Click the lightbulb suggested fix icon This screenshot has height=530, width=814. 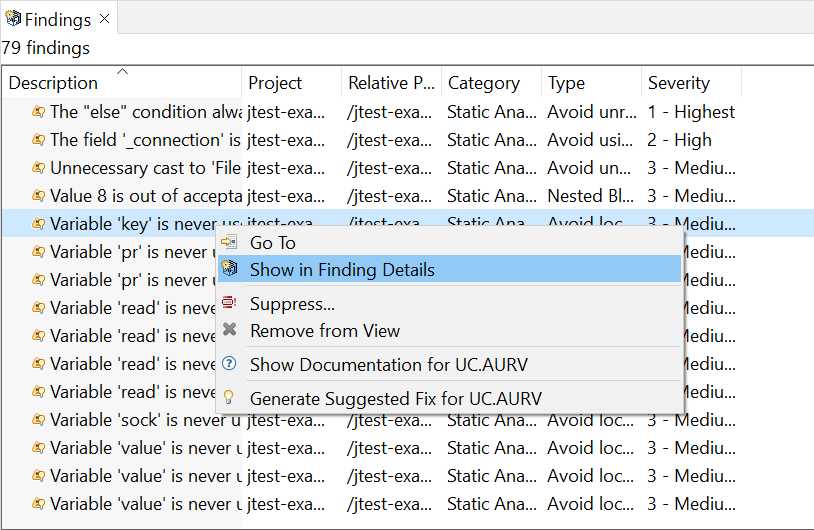coord(228,398)
